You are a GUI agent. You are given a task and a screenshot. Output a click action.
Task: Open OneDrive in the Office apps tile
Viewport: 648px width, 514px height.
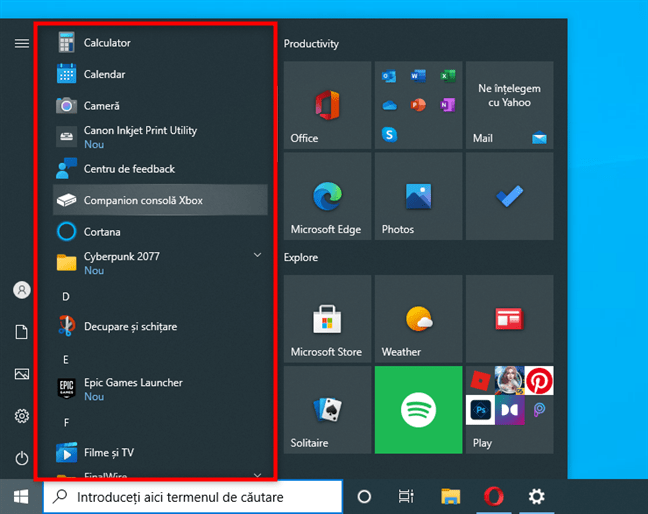[389, 106]
